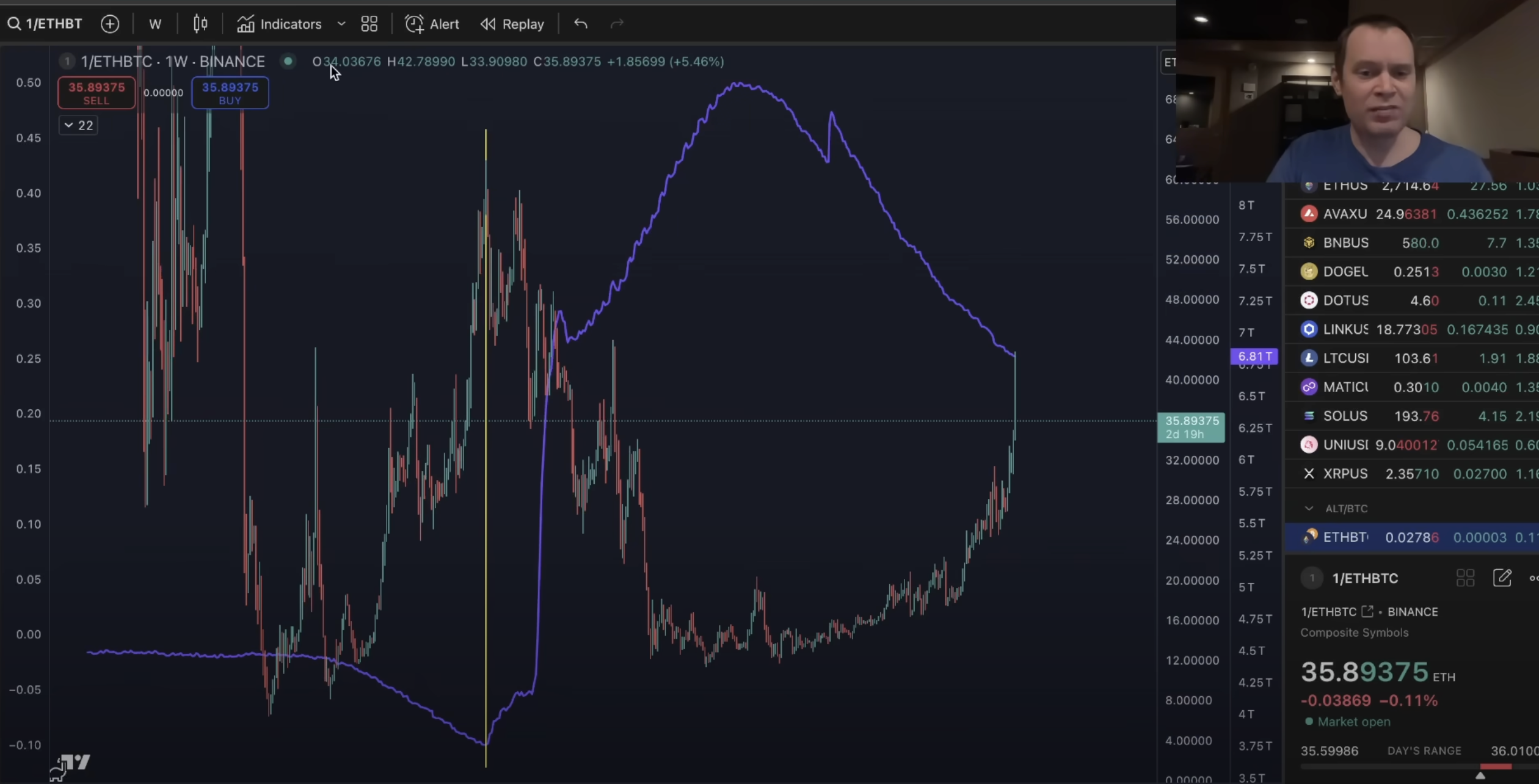Expand the Indicators favorites dropdown arrow
This screenshot has width=1539, height=784.
click(x=341, y=24)
